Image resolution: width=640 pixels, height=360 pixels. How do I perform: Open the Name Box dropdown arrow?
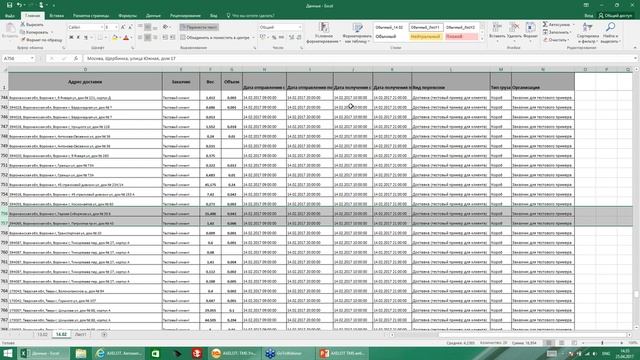tap(32, 58)
